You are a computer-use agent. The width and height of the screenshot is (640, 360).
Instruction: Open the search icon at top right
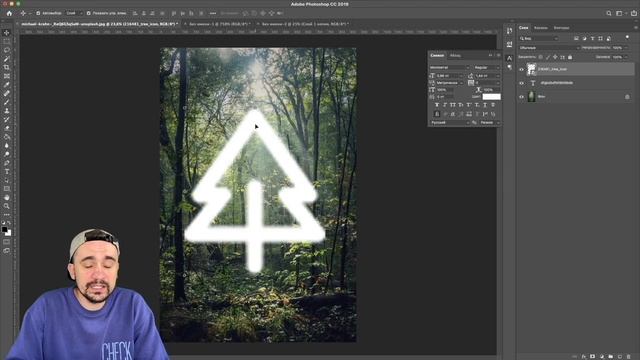coord(609,13)
